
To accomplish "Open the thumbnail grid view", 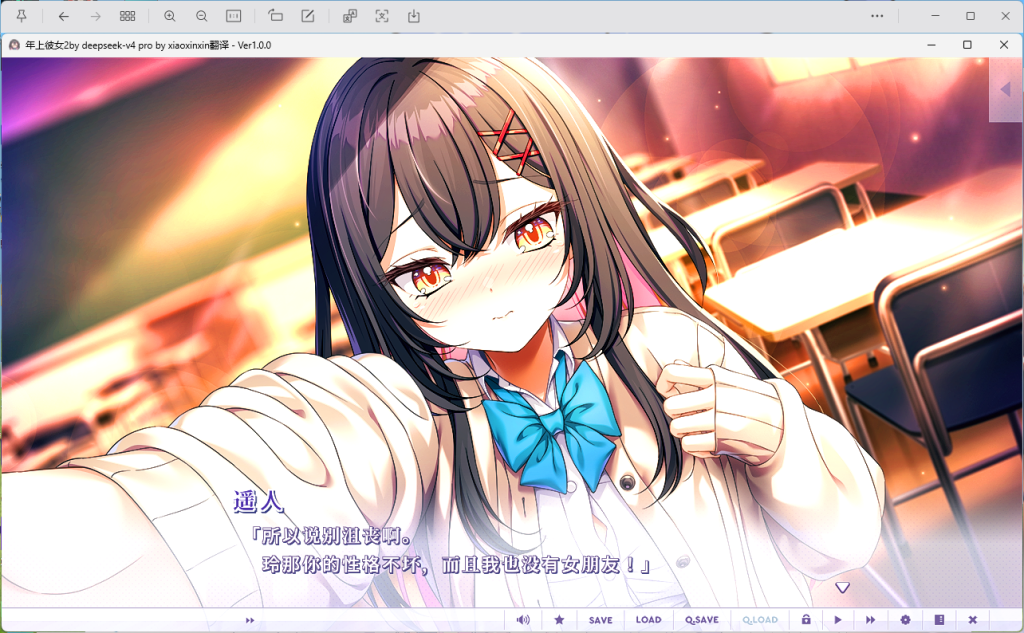I will tap(127, 16).
